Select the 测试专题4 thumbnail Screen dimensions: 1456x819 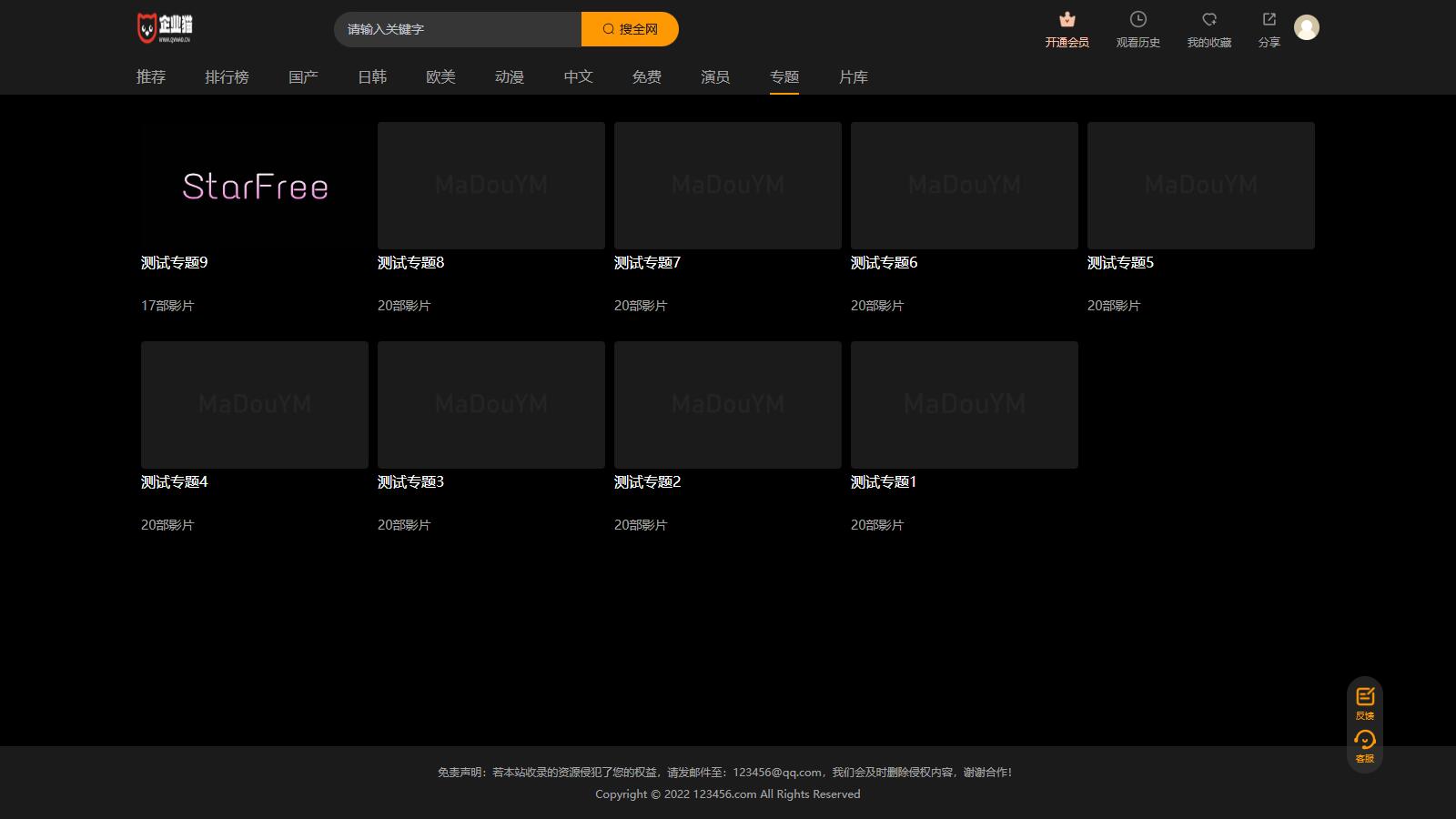point(255,405)
